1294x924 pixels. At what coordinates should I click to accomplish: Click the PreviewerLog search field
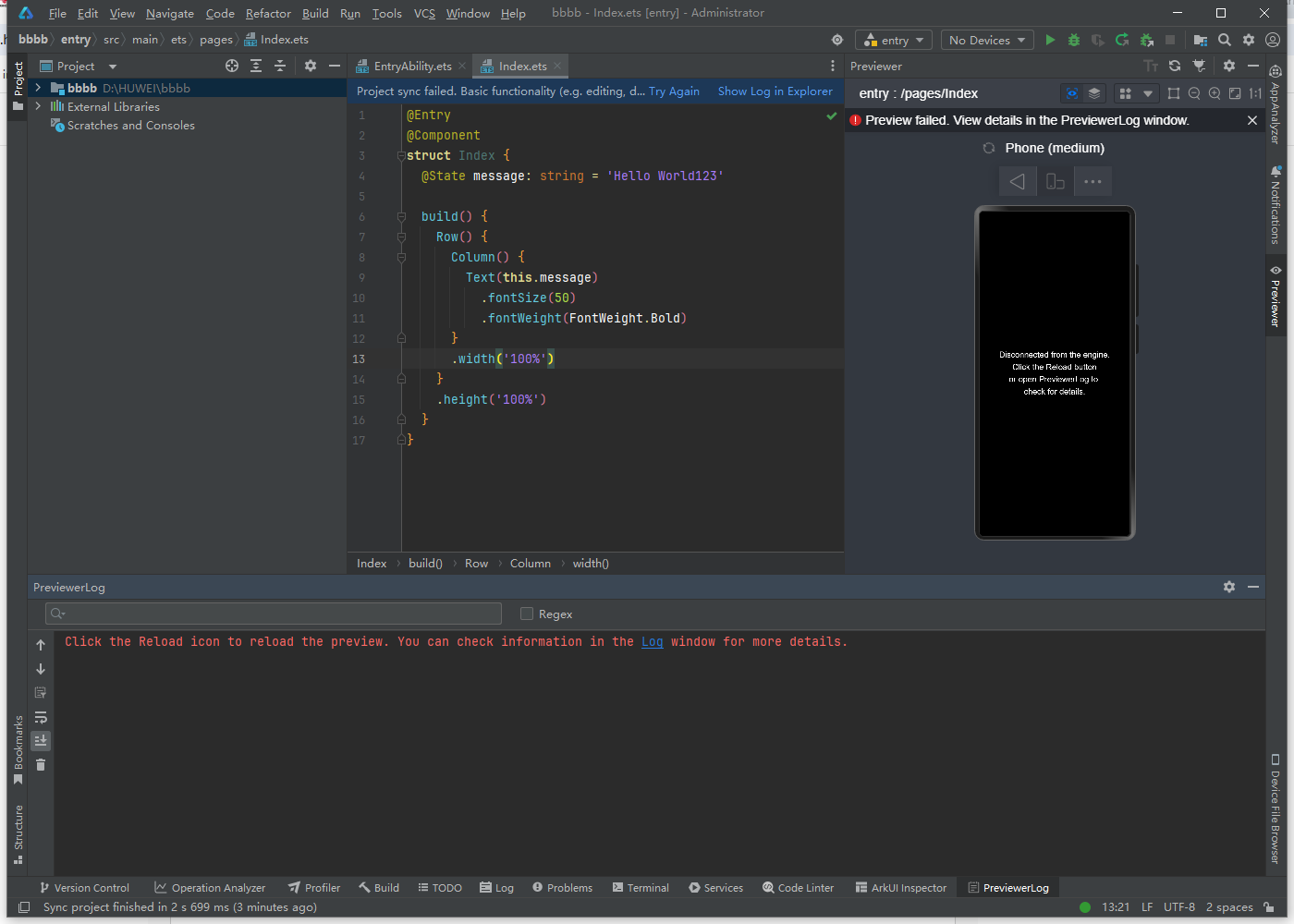tap(274, 614)
